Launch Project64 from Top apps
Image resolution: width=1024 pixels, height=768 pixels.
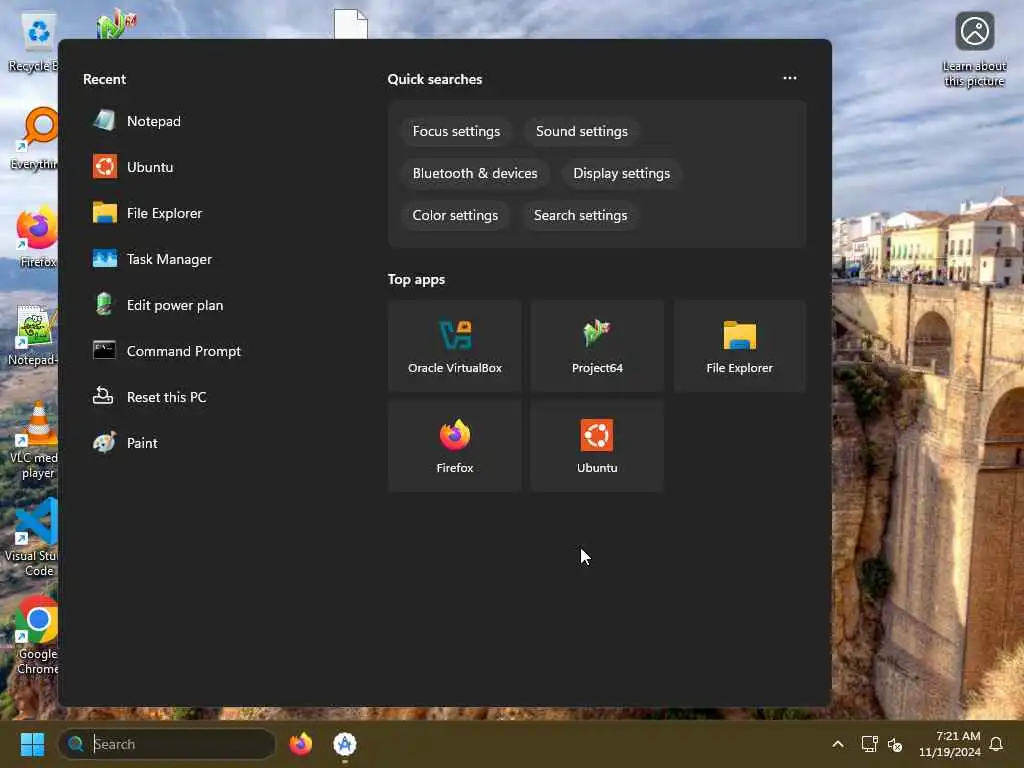tap(597, 347)
